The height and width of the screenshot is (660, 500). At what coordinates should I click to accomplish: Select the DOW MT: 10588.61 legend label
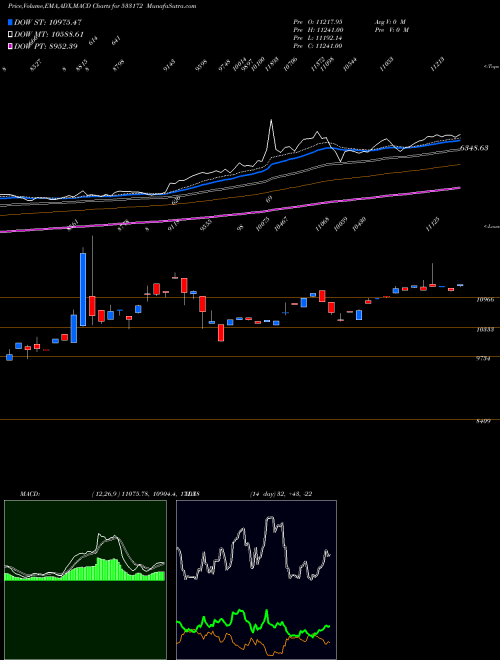49,35
